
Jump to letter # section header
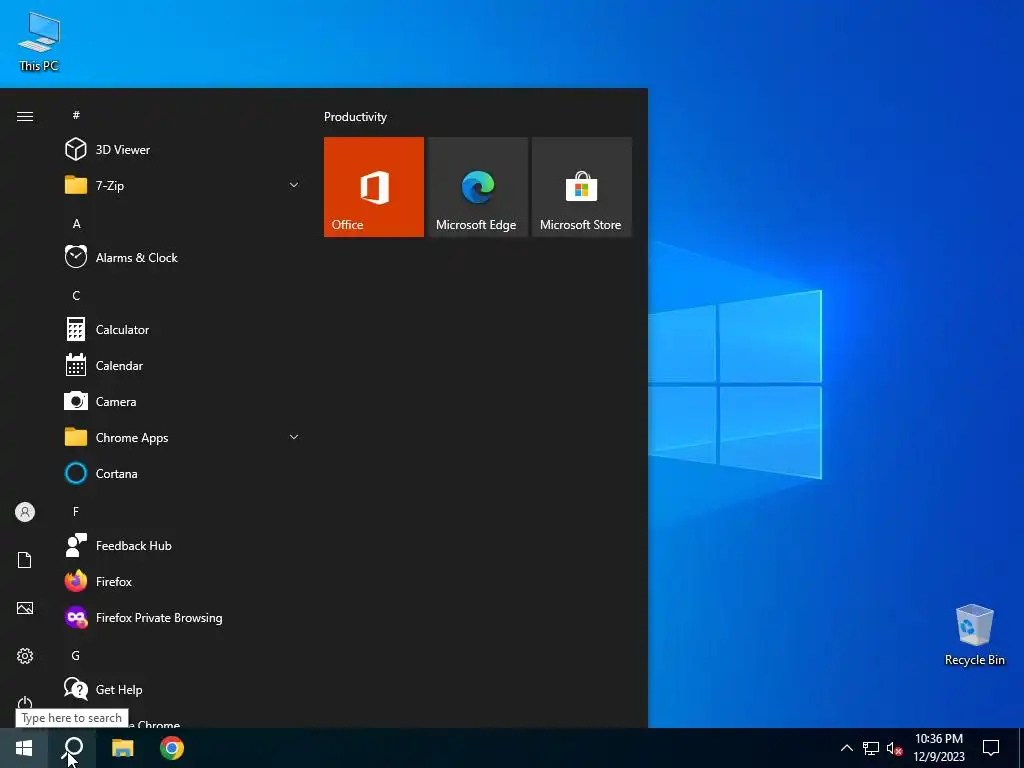coord(76,115)
